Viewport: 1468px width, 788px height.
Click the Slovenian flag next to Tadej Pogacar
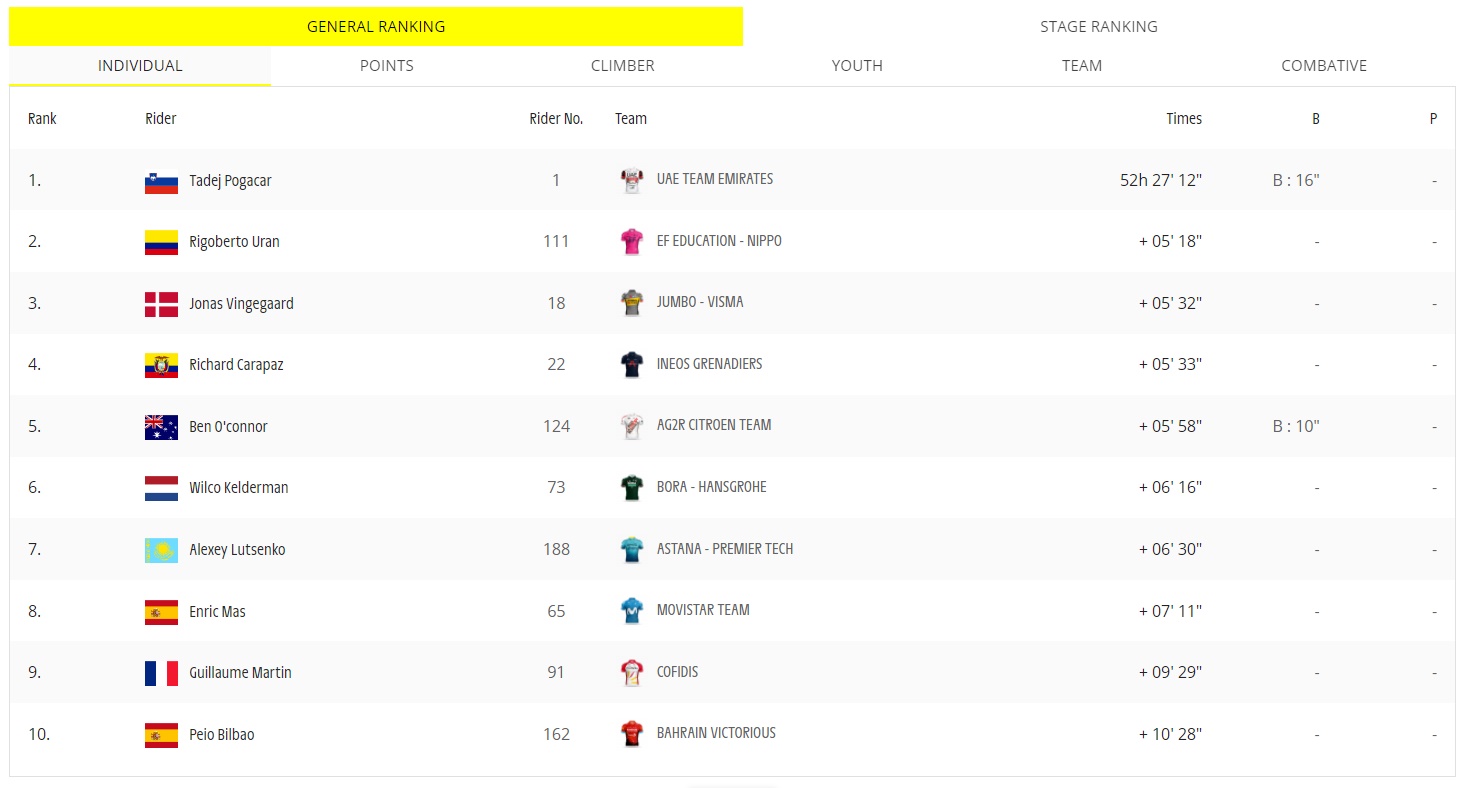point(161,181)
